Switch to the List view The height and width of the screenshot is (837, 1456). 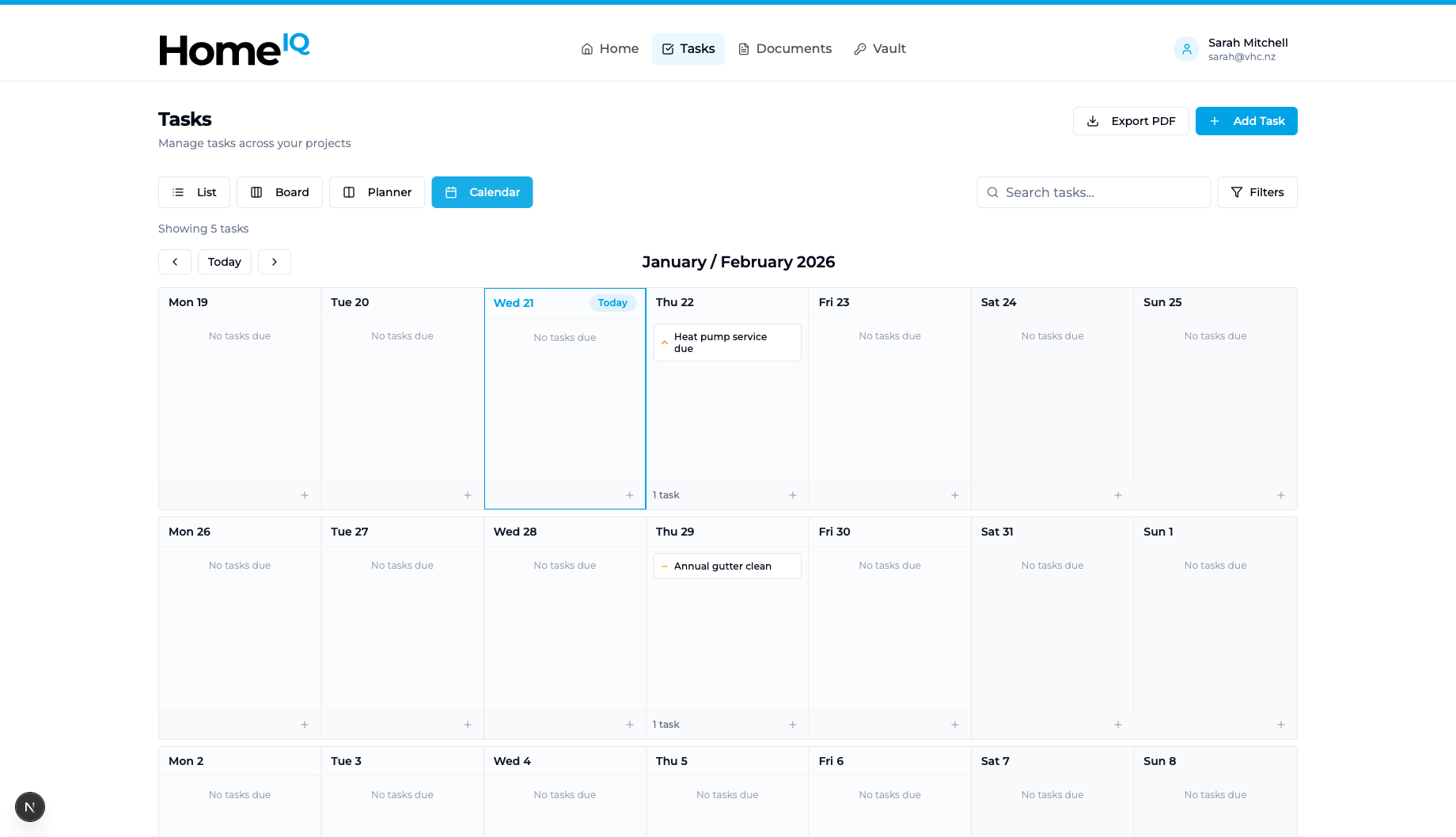click(x=194, y=192)
